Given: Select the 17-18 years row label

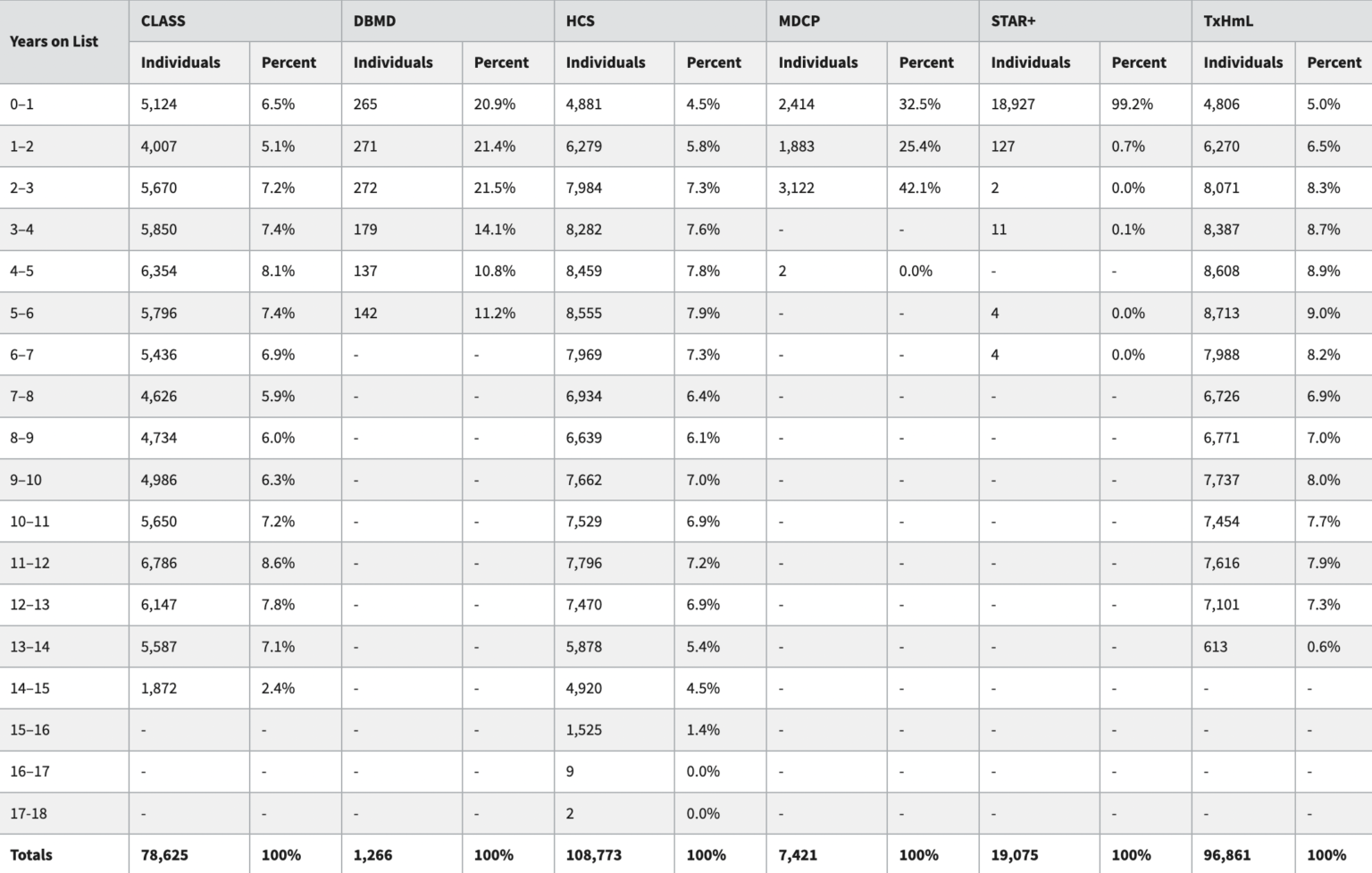Looking at the screenshot, I should [x=29, y=813].
